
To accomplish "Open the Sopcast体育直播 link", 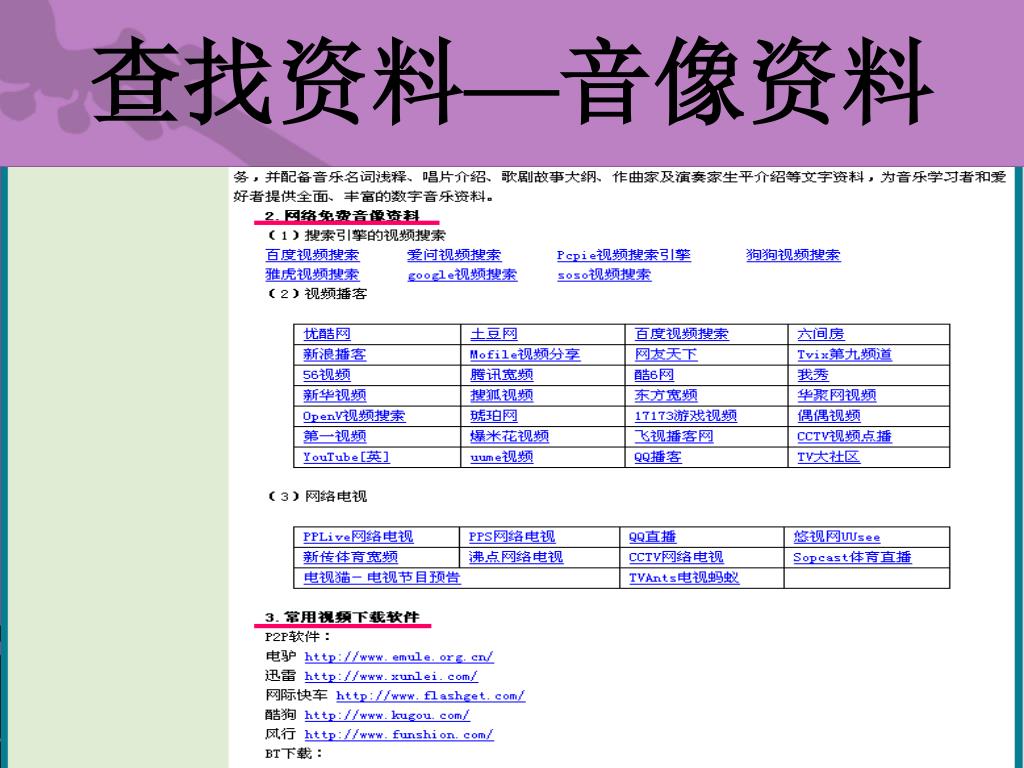I will (852, 557).
